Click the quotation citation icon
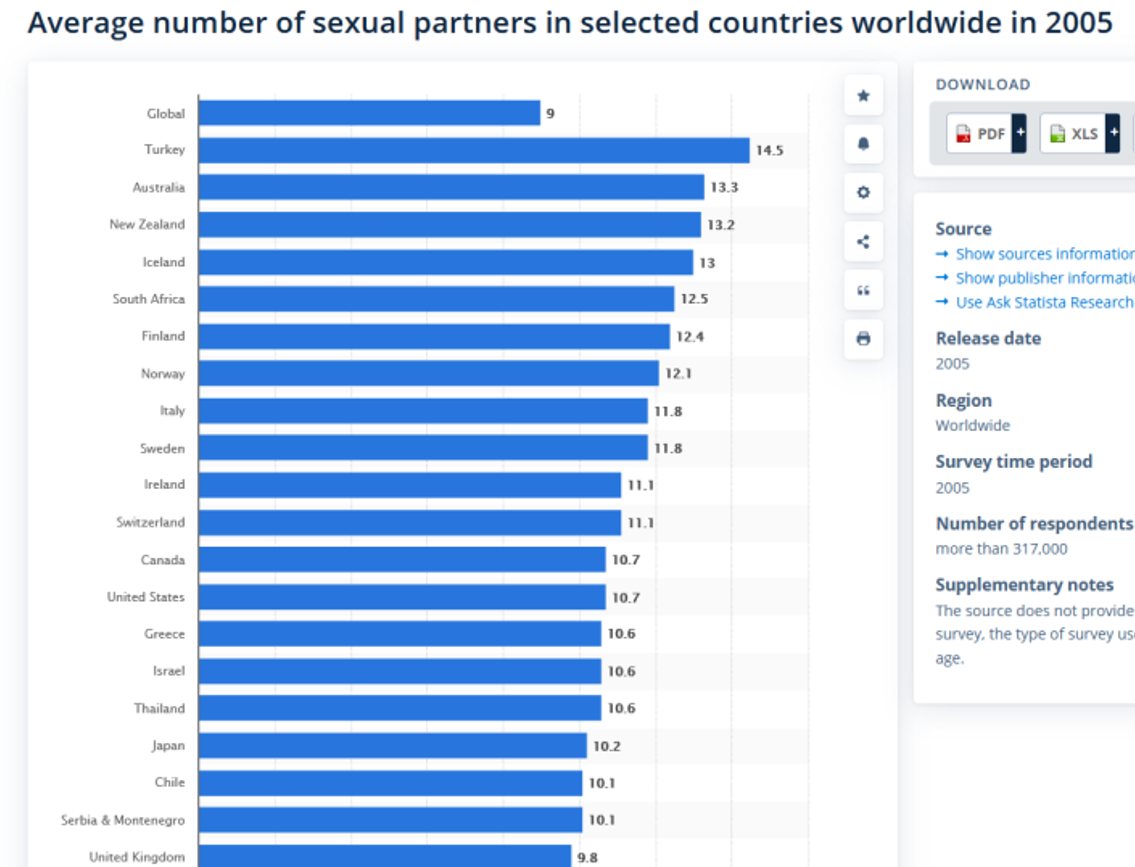This screenshot has width=1135, height=867. click(x=863, y=290)
